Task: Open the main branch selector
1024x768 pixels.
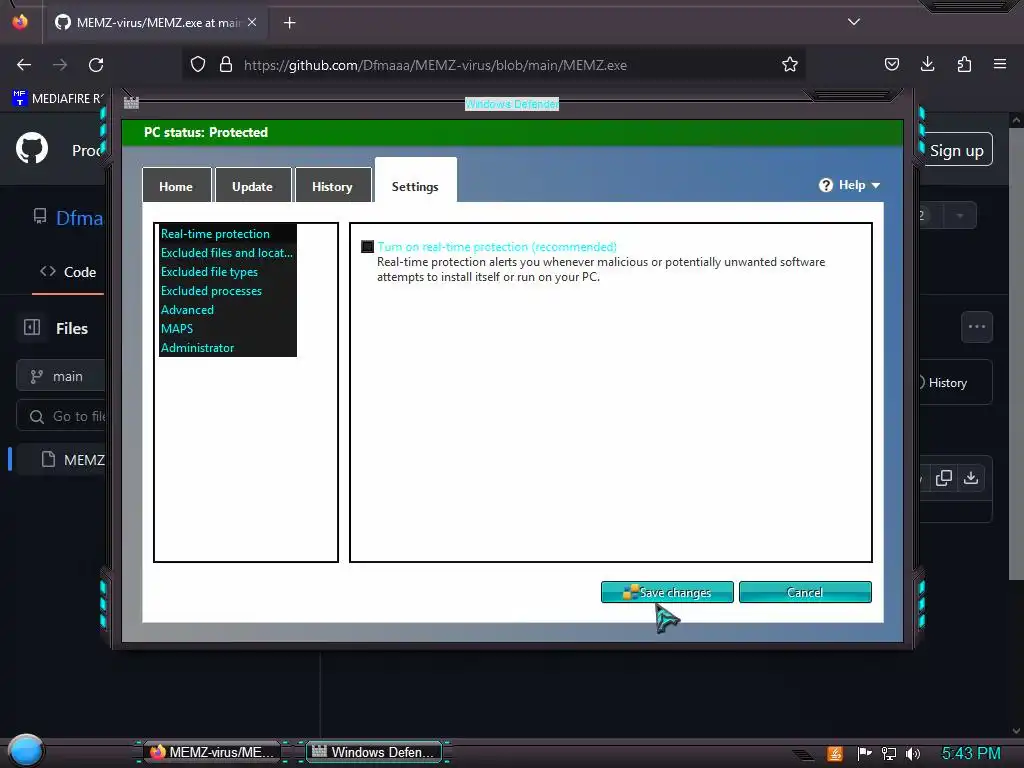Action: [60, 377]
